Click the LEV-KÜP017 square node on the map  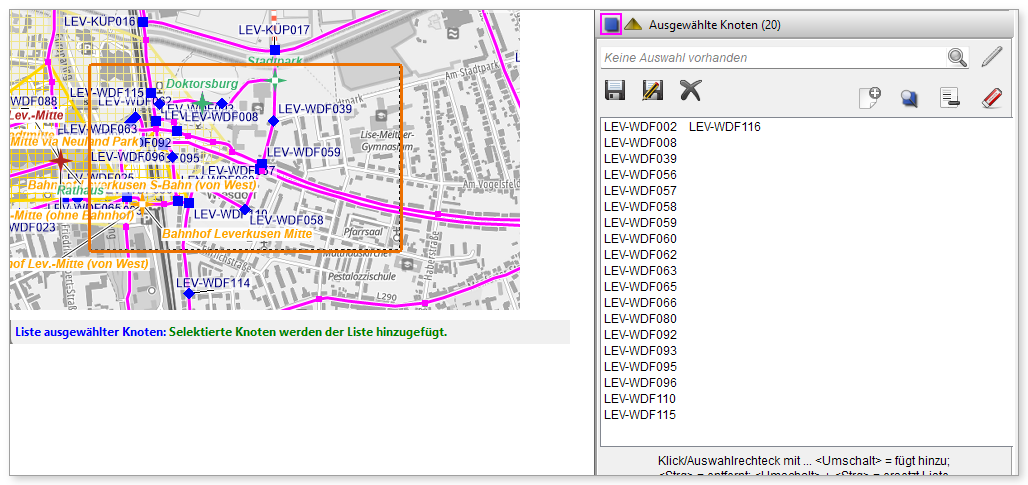pyautogui.click(x=275, y=50)
